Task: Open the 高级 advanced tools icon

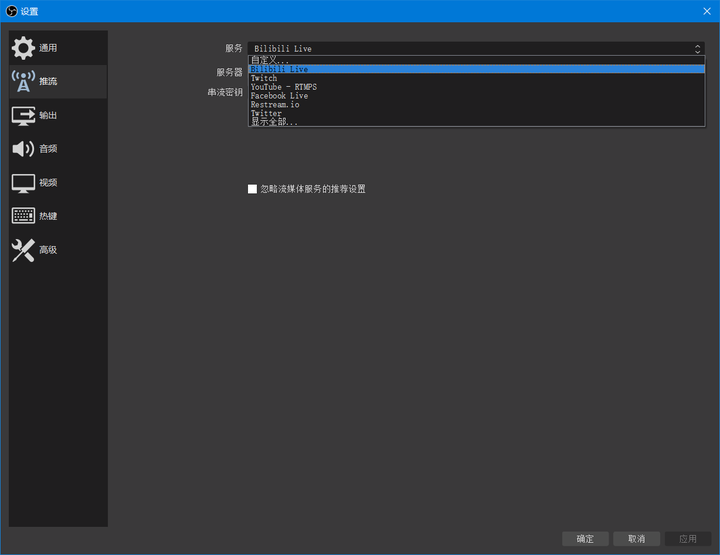Action: [x=23, y=250]
